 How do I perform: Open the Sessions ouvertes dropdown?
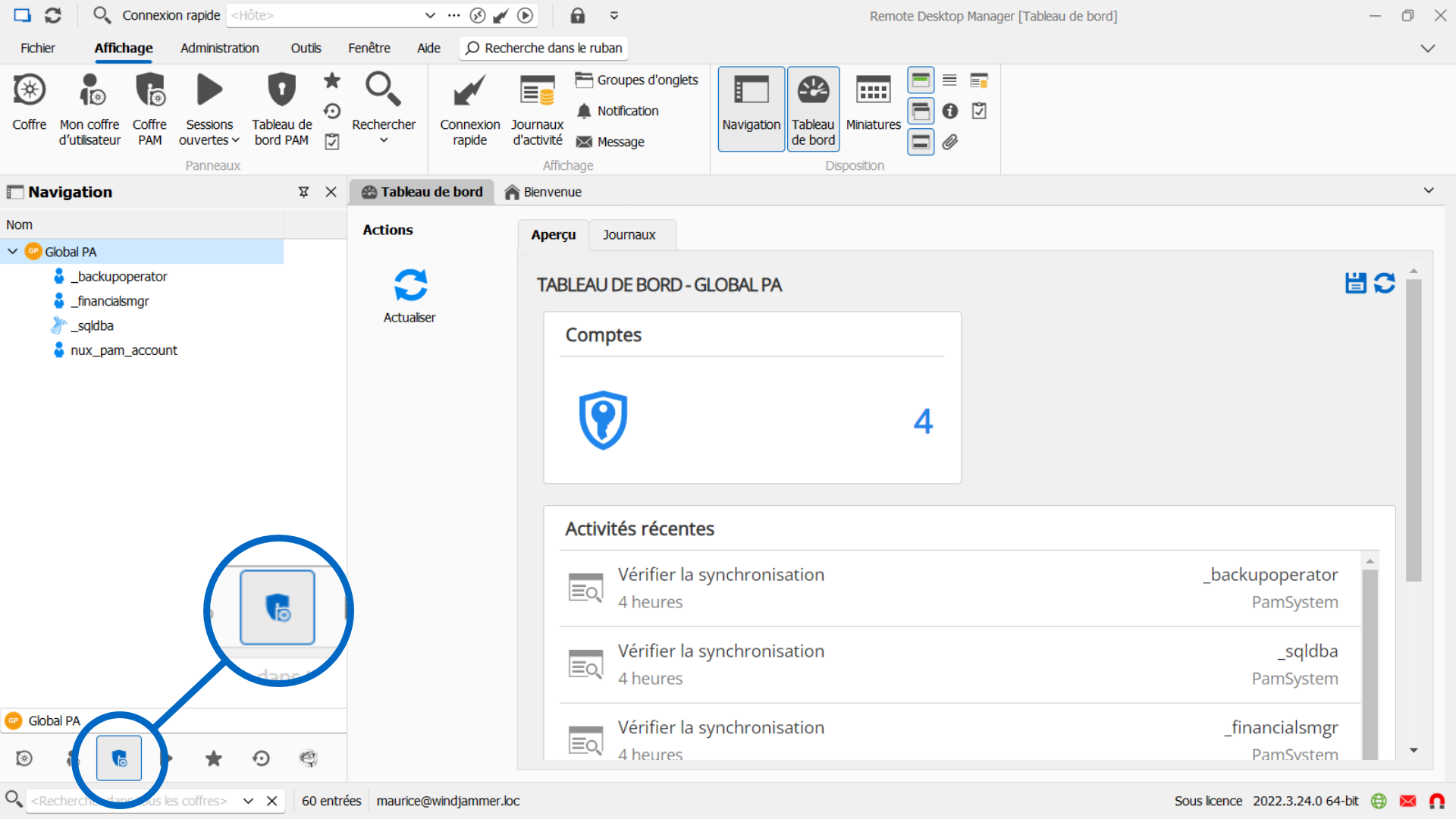point(209,140)
